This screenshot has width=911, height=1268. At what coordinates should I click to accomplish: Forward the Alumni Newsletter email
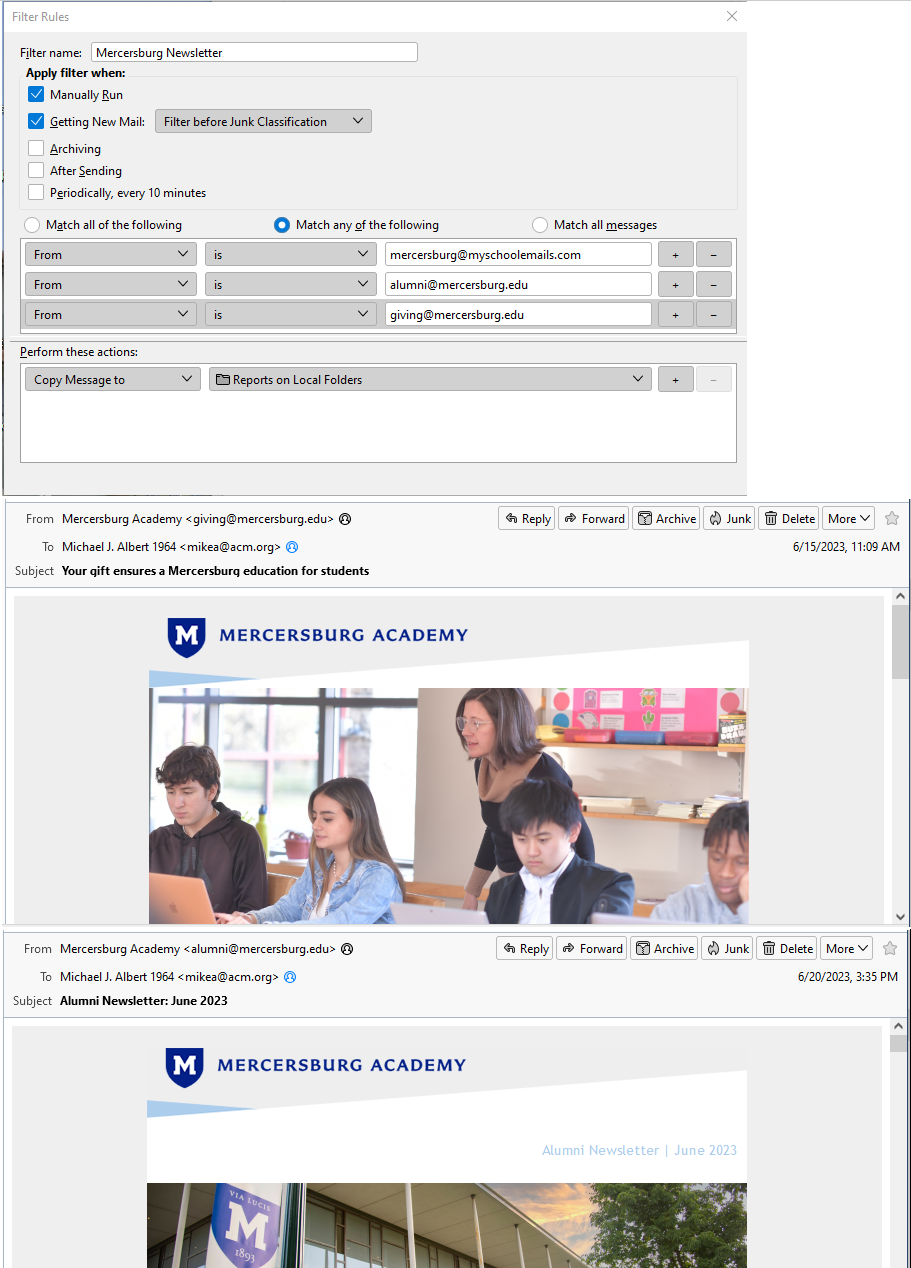591,949
